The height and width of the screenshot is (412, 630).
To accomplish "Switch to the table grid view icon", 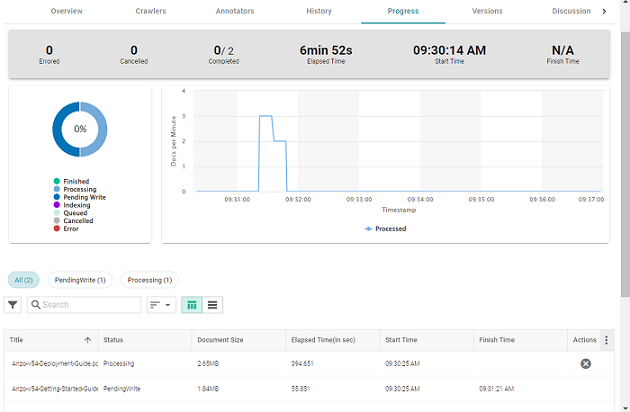I will [x=192, y=305].
